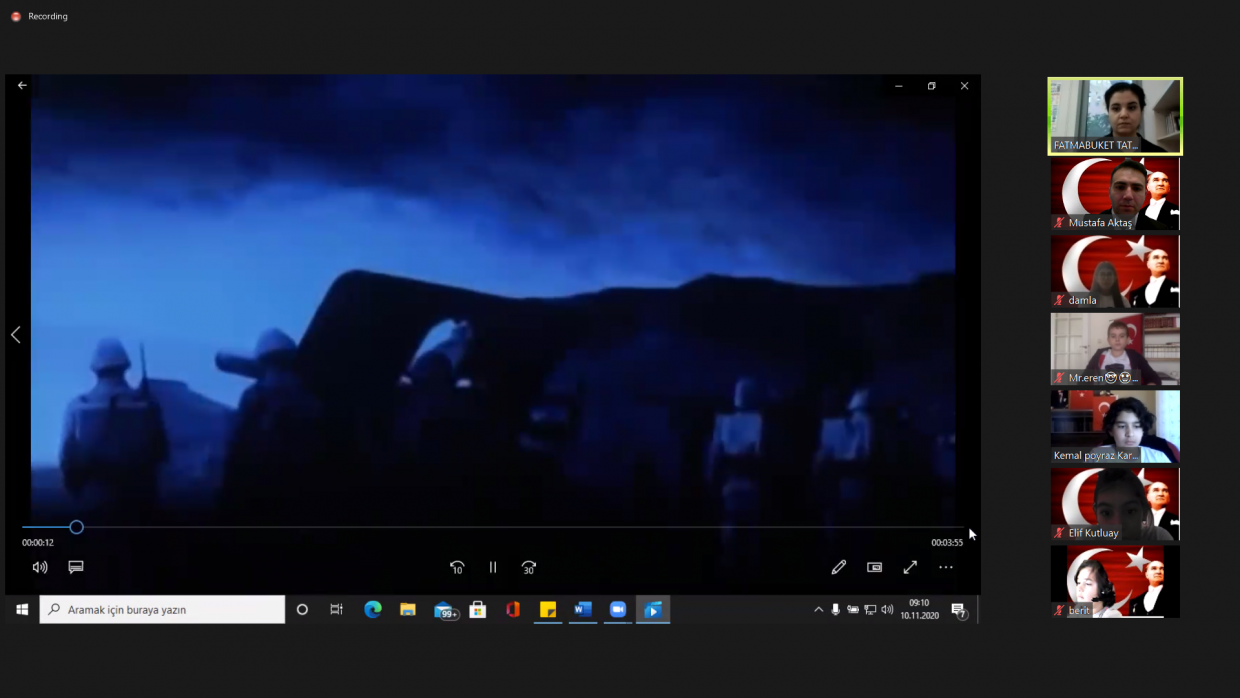This screenshot has width=1240, height=698.
Task: Click the battery or power tray icon
Action: (x=853, y=609)
